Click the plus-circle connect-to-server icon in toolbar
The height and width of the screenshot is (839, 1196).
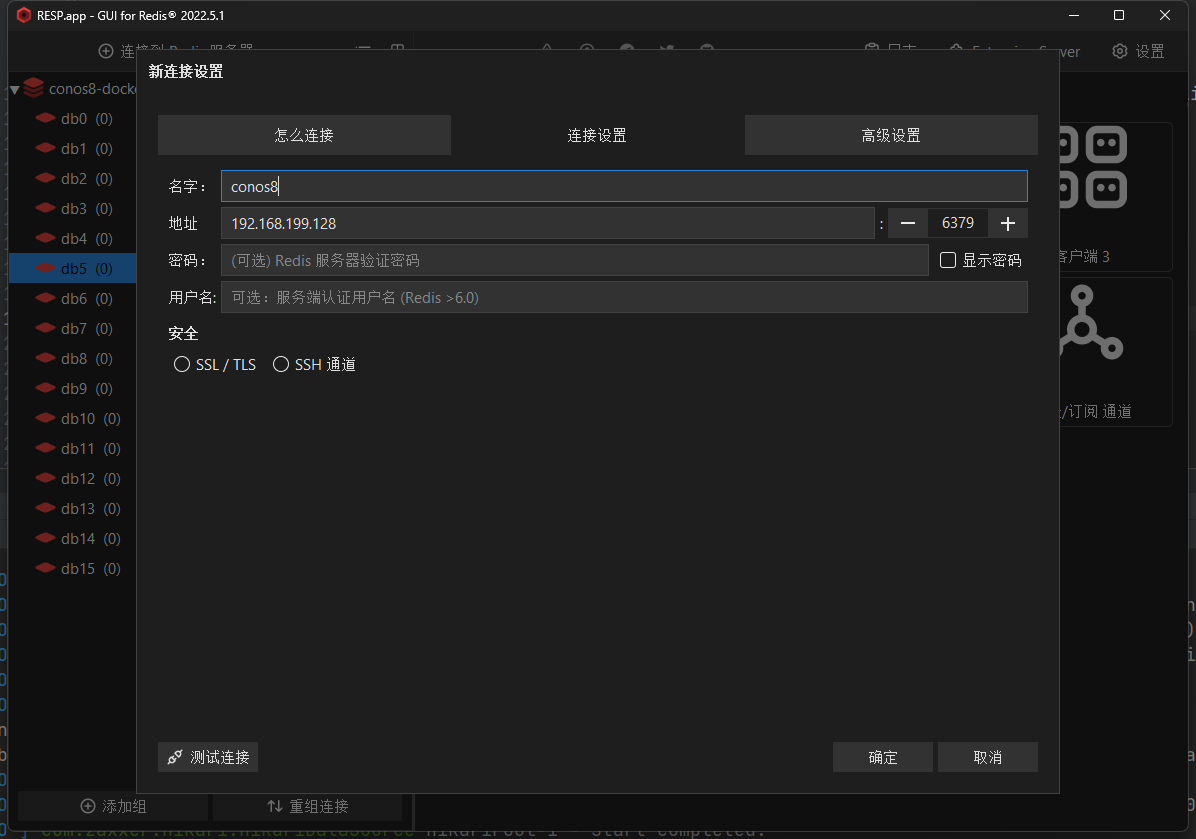click(x=106, y=51)
